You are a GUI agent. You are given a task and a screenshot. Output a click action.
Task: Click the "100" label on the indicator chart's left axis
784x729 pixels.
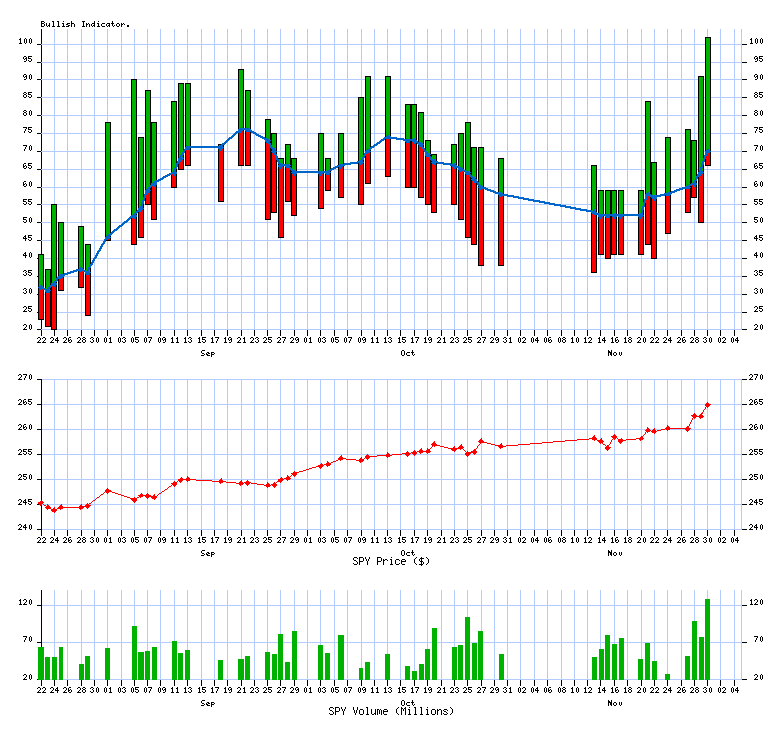[x=26, y=43]
